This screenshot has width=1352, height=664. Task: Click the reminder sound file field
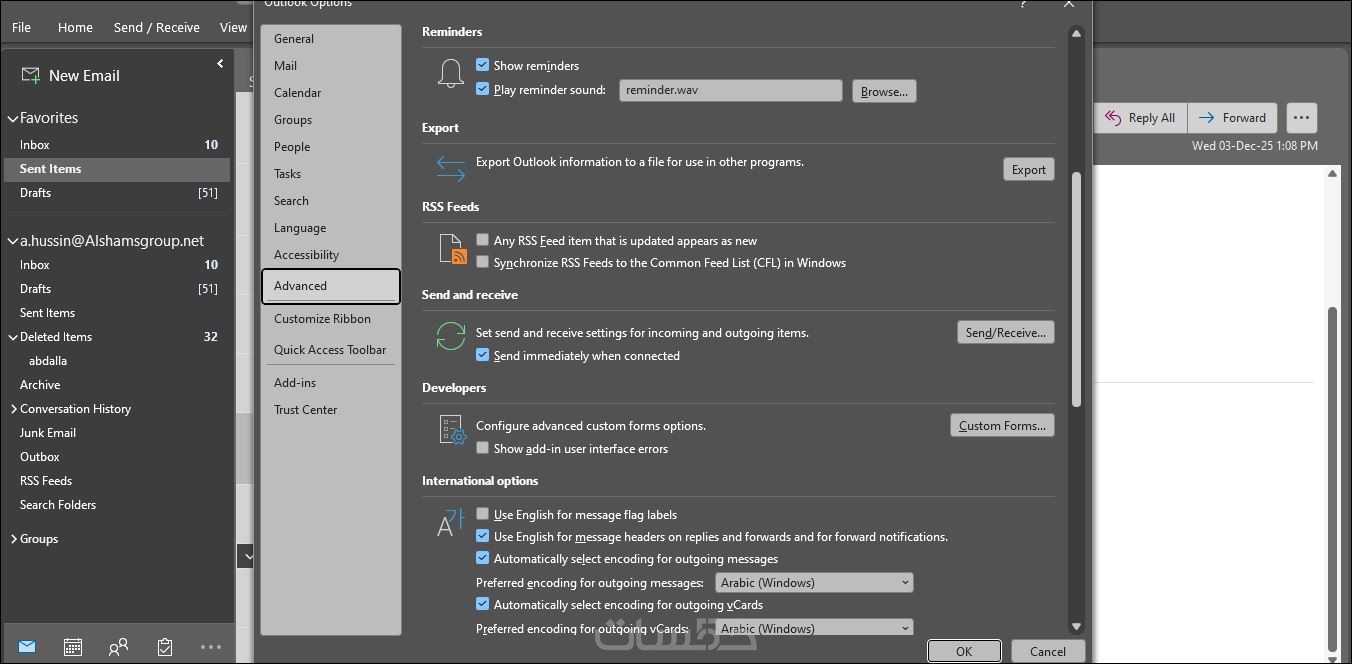[x=731, y=90]
